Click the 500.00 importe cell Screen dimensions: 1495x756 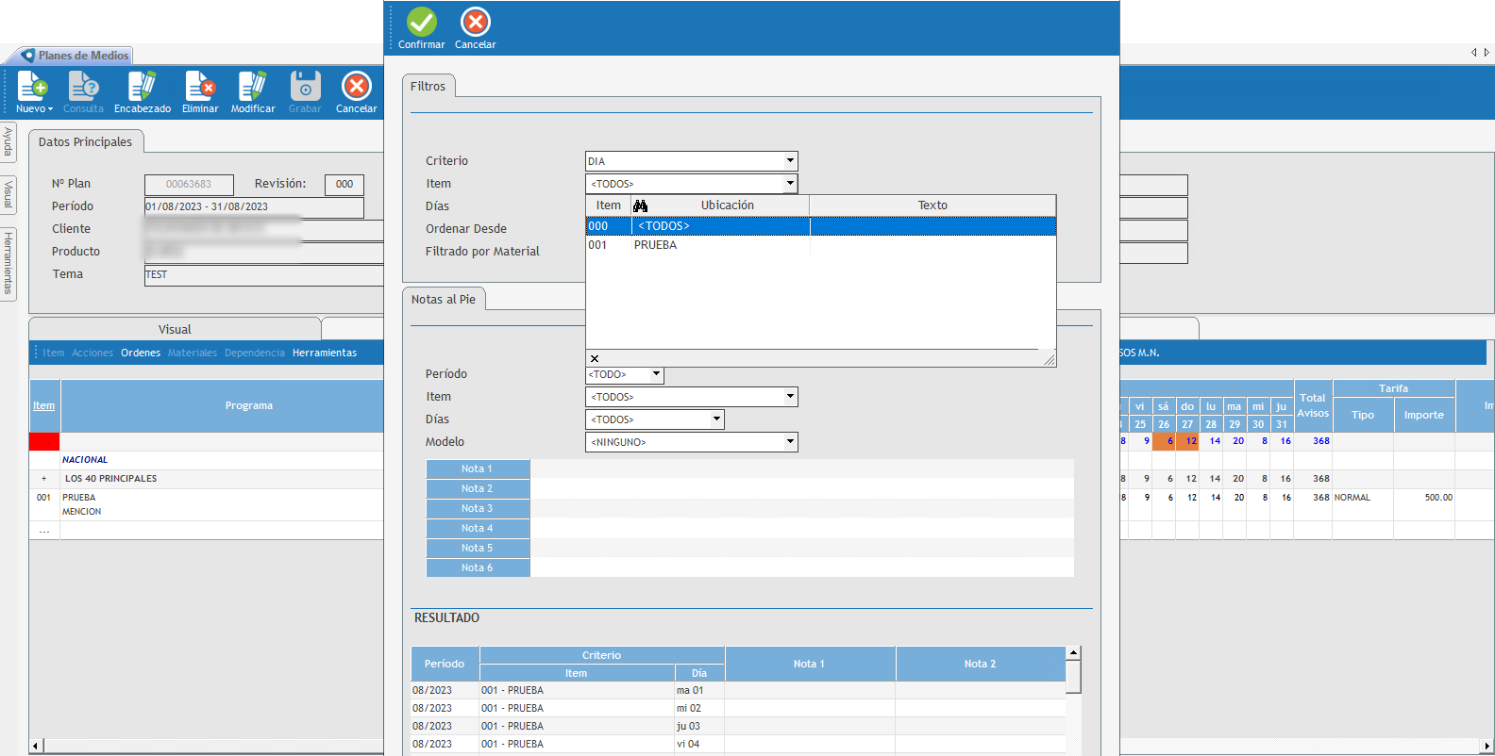[x=1424, y=497]
